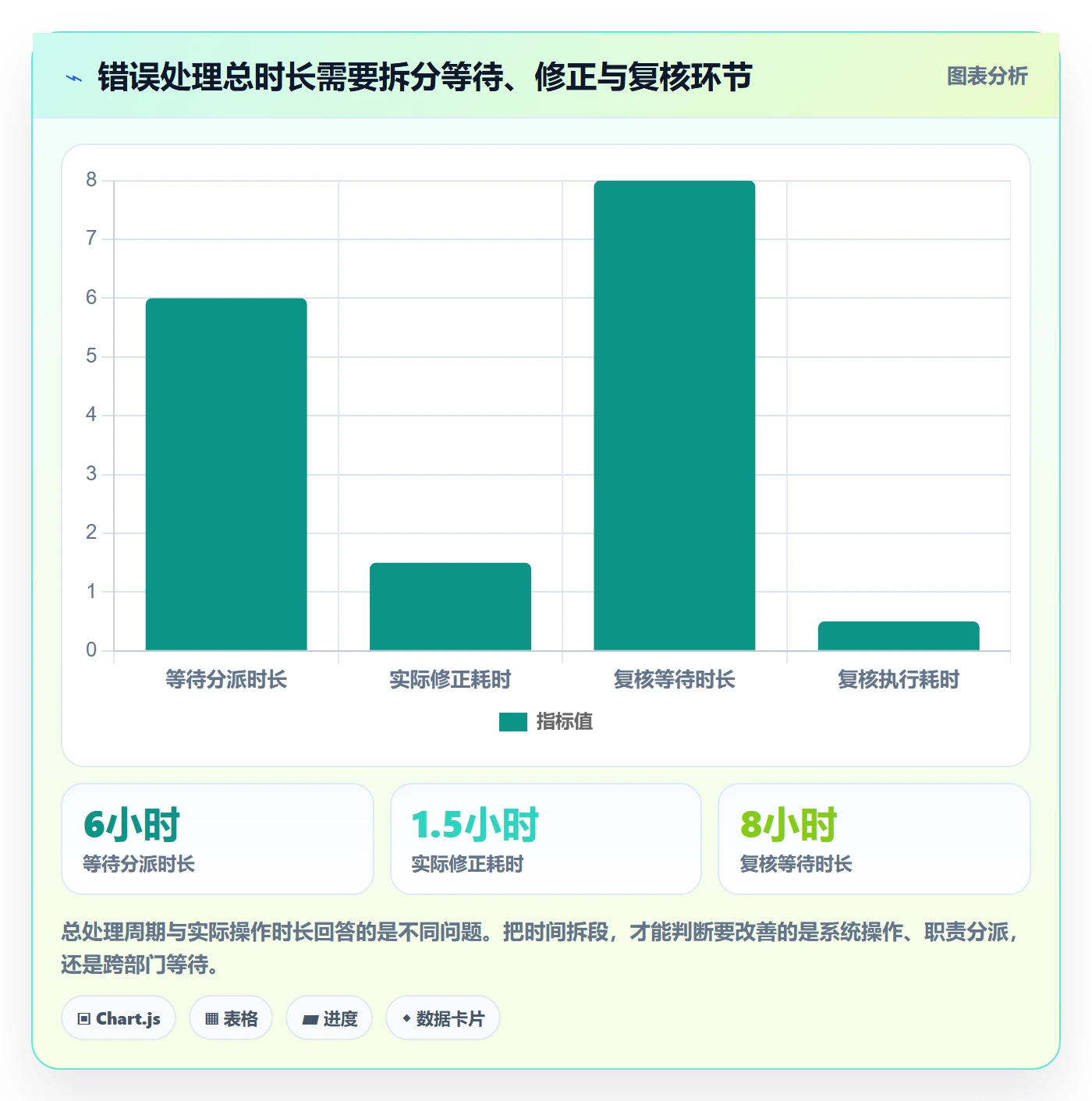Click the y-axis tick label 8
This screenshot has width=1092, height=1101.
click(x=91, y=180)
